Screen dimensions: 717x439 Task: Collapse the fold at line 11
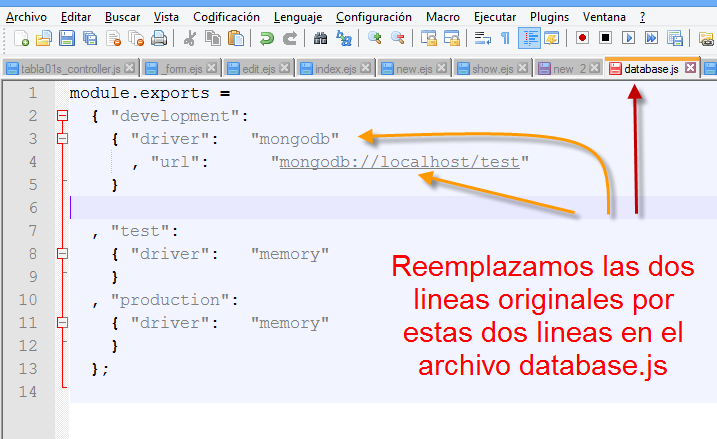pyautogui.click(x=63, y=323)
